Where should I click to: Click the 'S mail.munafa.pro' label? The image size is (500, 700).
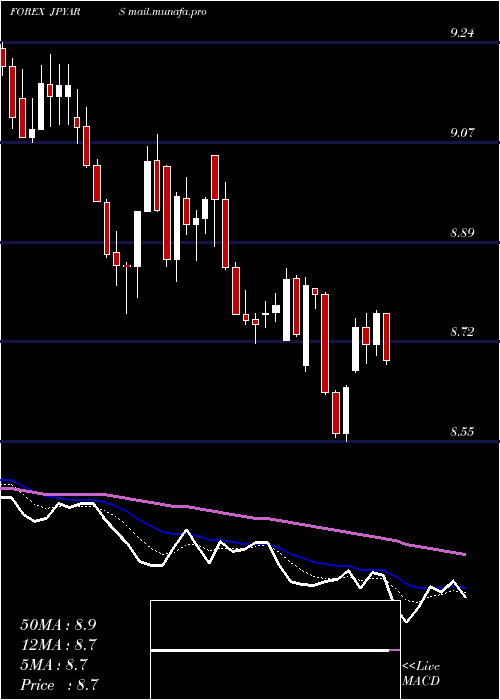pyautogui.click(x=162, y=12)
